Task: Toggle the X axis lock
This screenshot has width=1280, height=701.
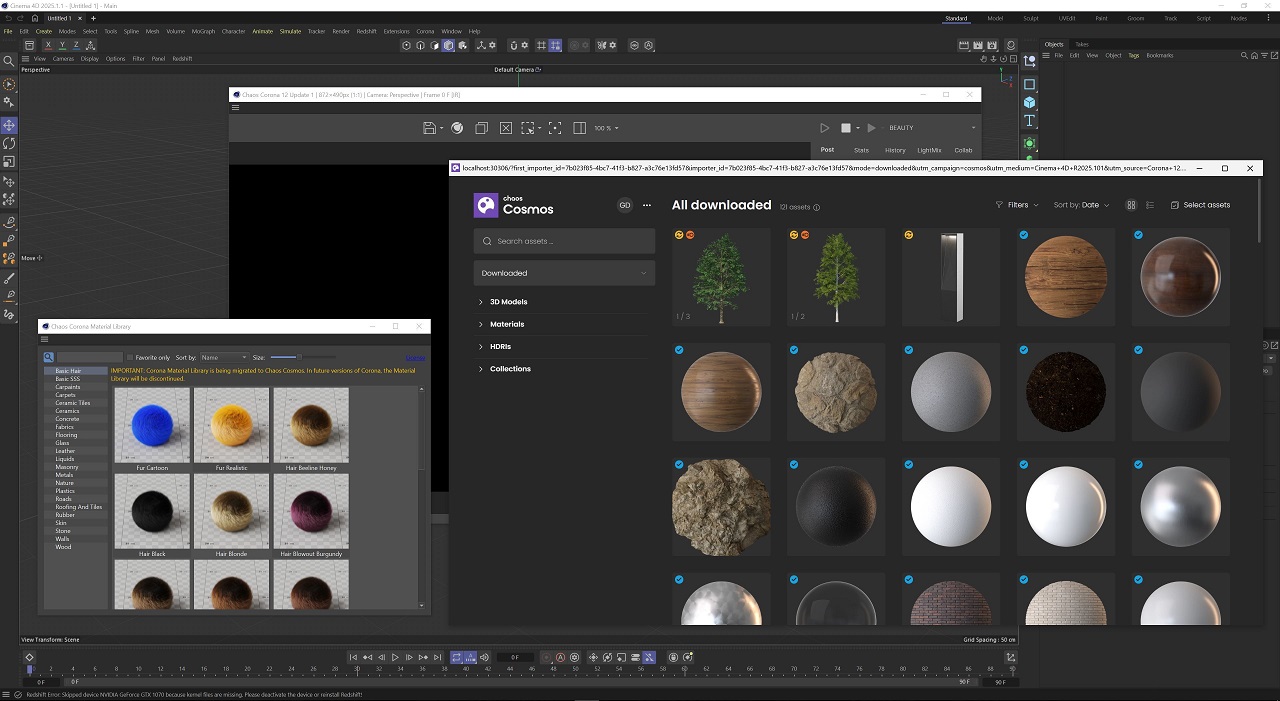Action: click(x=48, y=45)
